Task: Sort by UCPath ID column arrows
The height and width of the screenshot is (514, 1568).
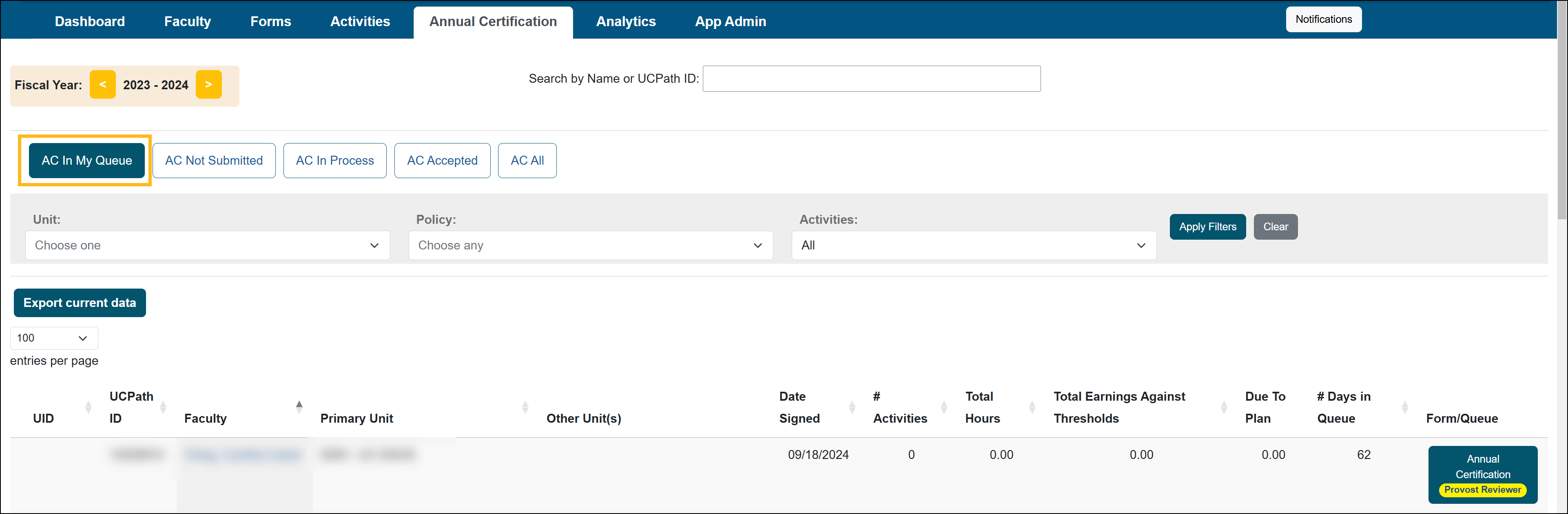Action: 163,407
